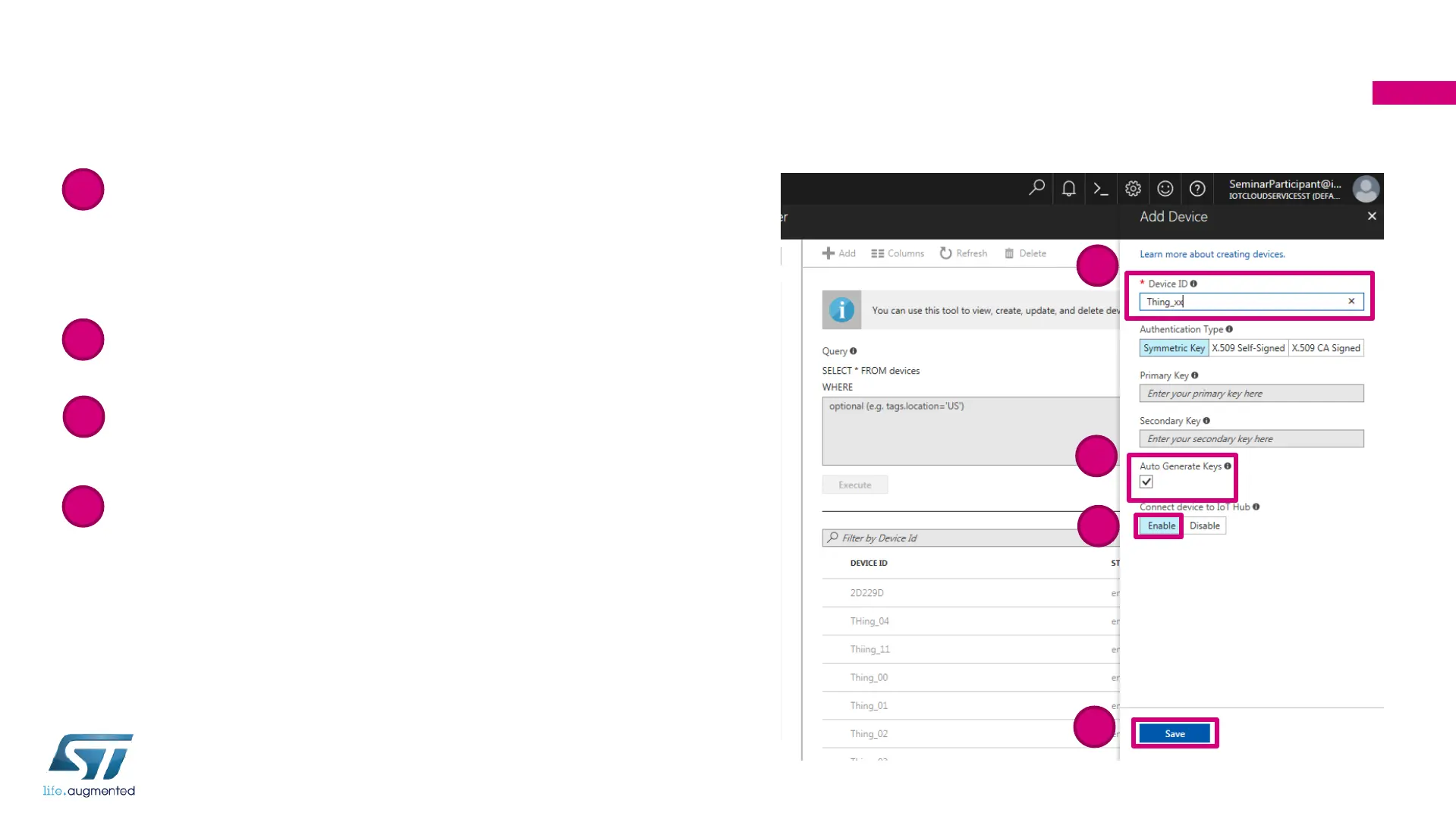
Task: Select Symmetric Key authentication
Action: 1174,348
